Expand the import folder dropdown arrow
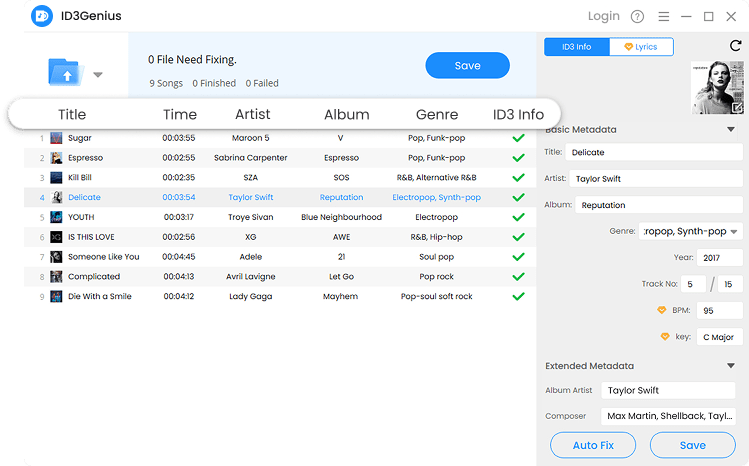Image resolution: width=749 pixels, height=466 pixels. [x=98, y=74]
